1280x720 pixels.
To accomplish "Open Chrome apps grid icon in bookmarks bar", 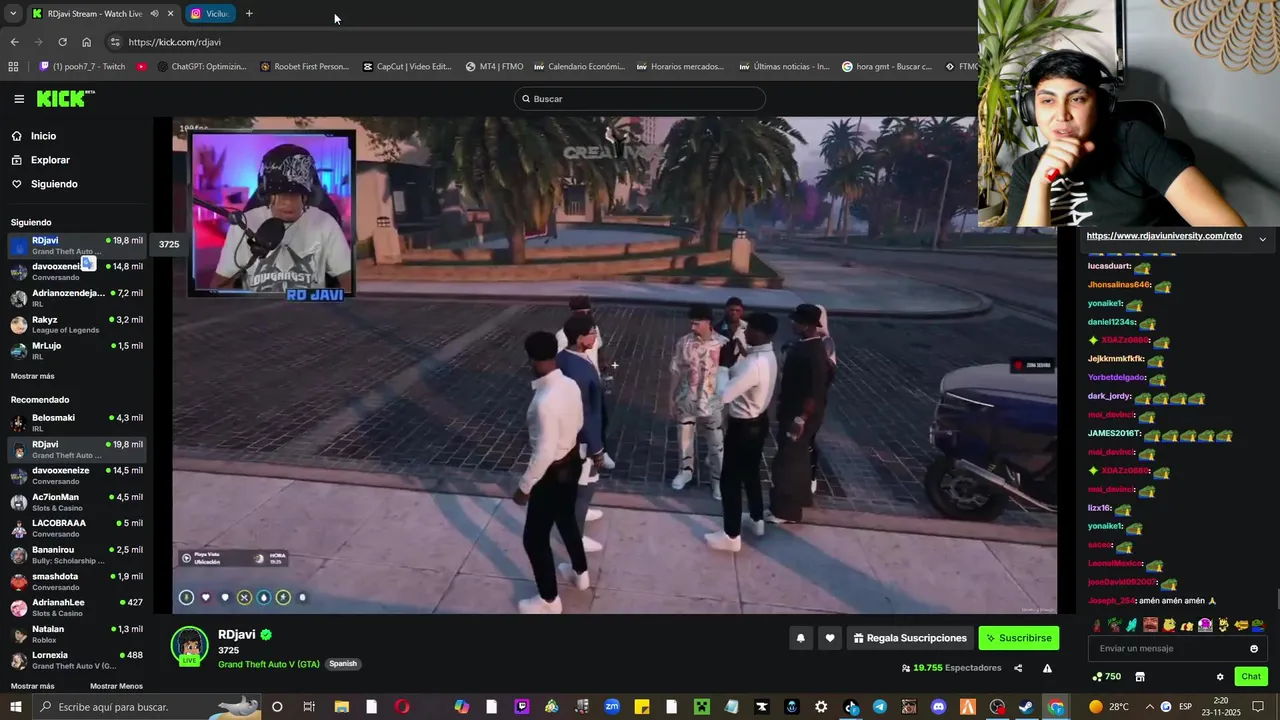I will [13, 67].
